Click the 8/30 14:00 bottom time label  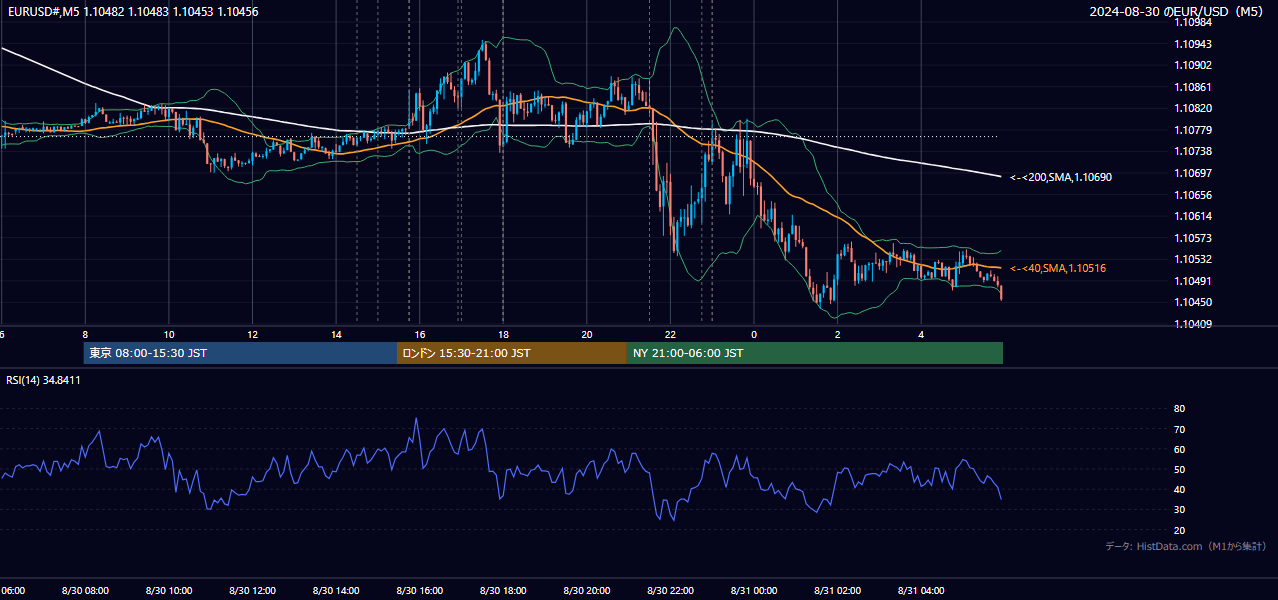click(x=336, y=591)
